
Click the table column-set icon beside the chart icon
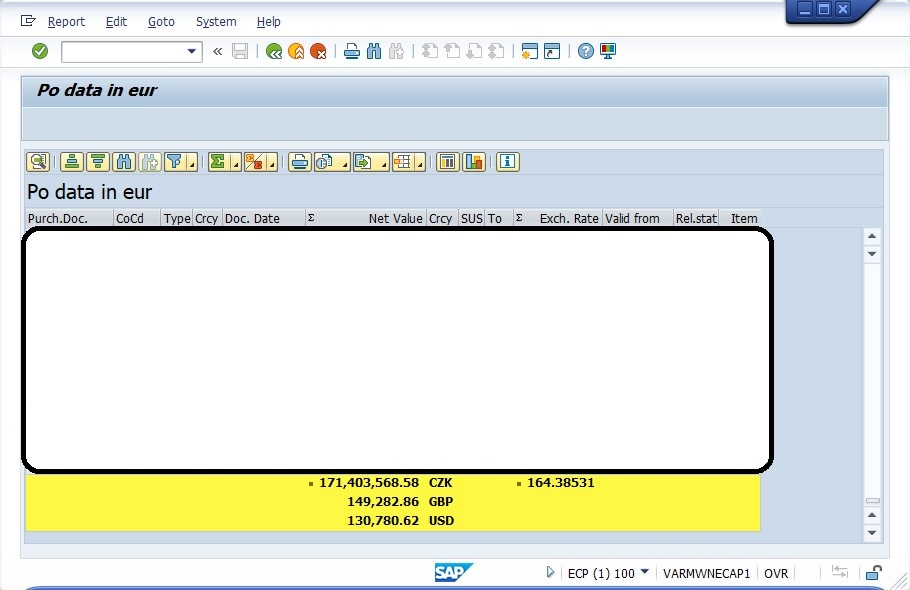coord(447,162)
